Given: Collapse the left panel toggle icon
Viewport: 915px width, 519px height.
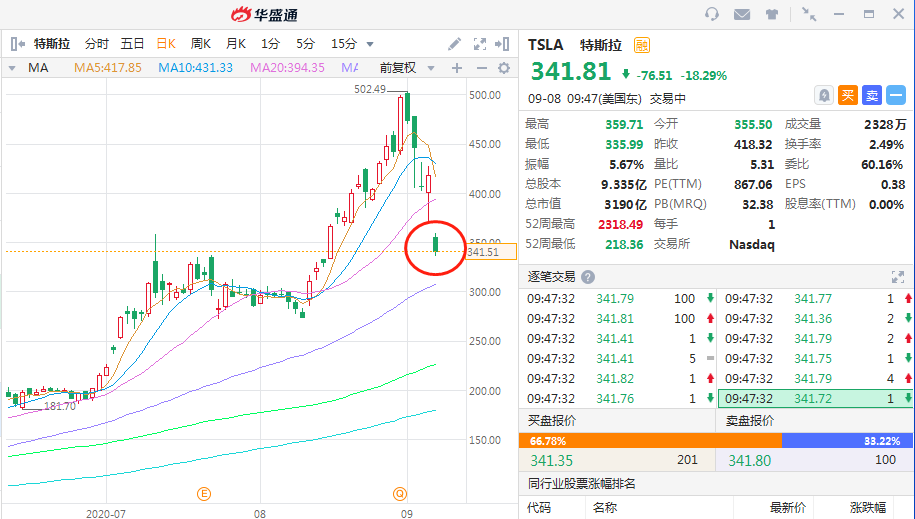Looking at the screenshot, I should click(x=18, y=44).
